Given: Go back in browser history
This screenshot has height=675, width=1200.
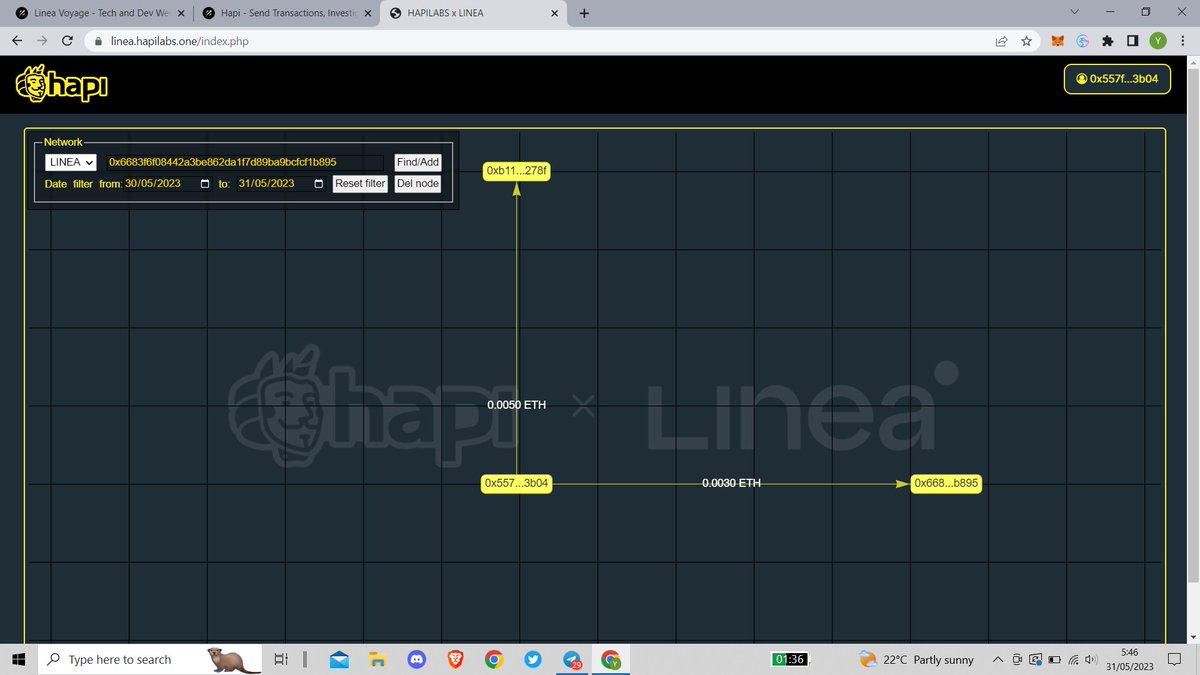Looking at the screenshot, I should click(17, 41).
